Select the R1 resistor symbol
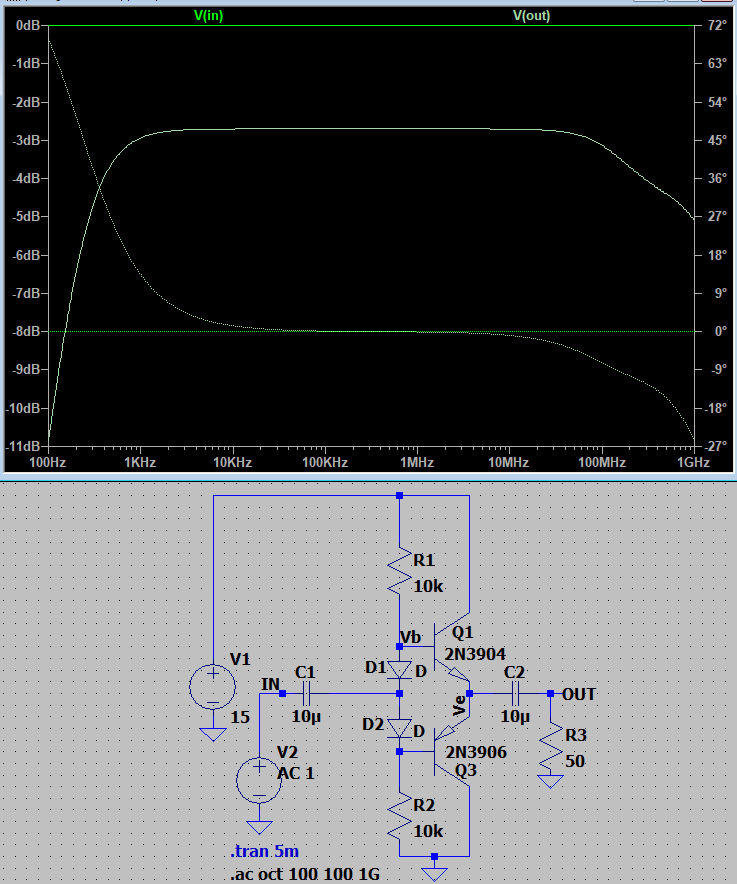The image size is (737, 884). click(400, 571)
